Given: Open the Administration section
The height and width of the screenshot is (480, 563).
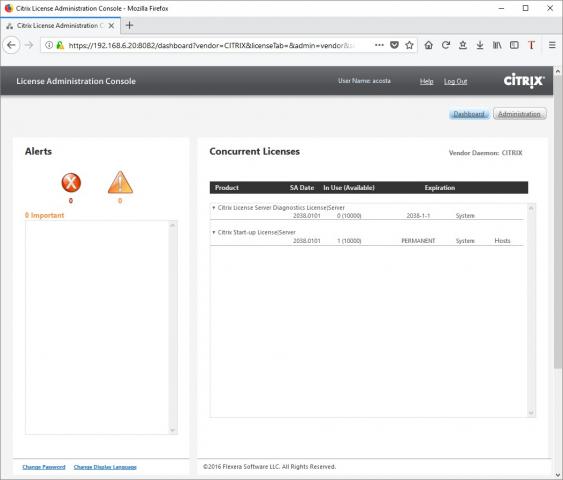Looking at the screenshot, I should tap(519, 114).
